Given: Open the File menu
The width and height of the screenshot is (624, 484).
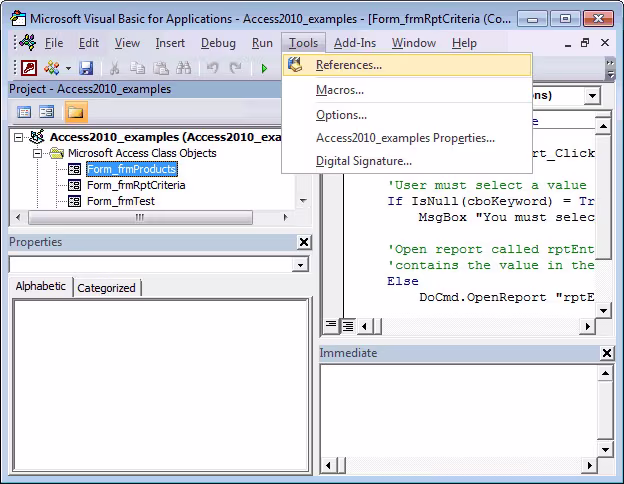Looking at the screenshot, I should pyautogui.click(x=54, y=43).
